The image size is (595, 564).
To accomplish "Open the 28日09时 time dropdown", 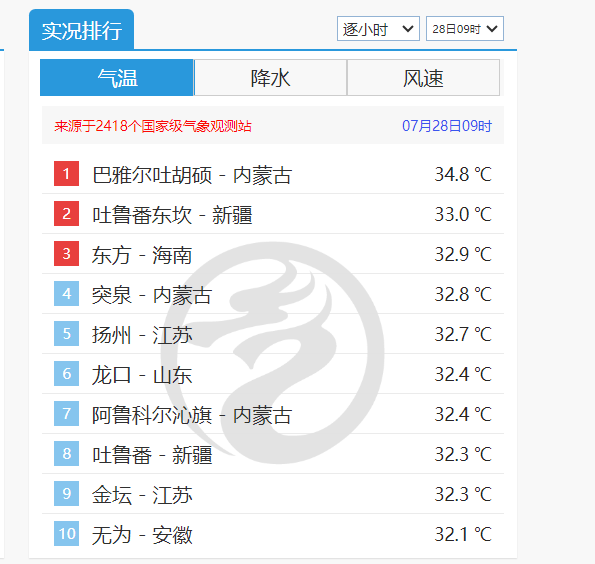I will click(x=464, y=28).
